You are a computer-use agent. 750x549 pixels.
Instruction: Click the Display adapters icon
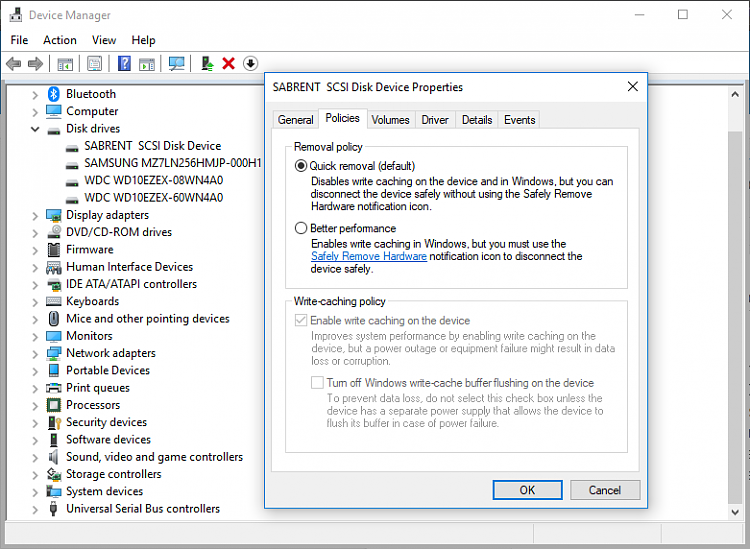click(54, 215)
